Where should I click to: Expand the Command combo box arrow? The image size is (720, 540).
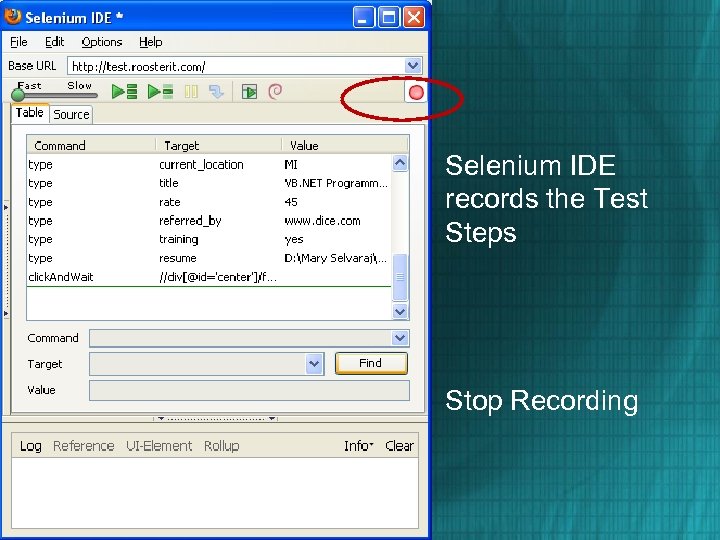click(399, 338)
